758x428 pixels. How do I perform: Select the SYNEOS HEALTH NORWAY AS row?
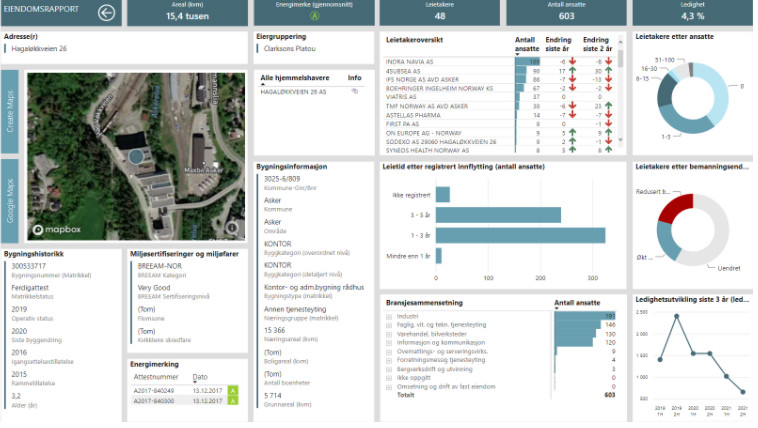tap(499, 150)
